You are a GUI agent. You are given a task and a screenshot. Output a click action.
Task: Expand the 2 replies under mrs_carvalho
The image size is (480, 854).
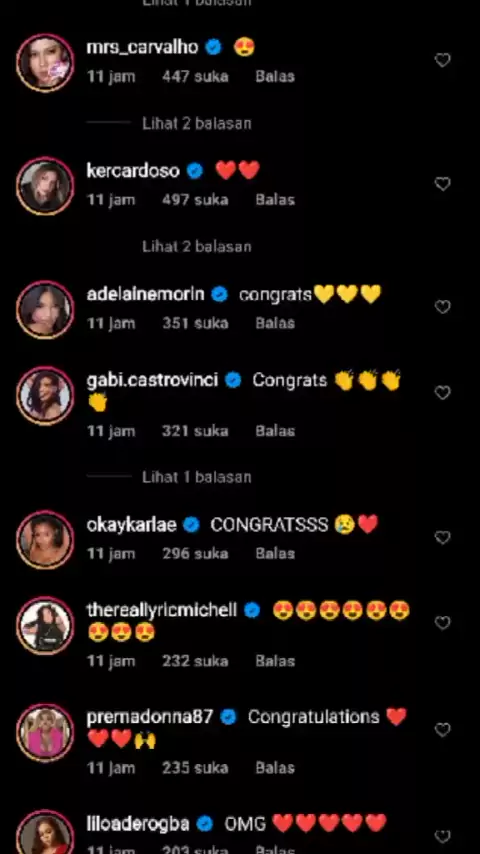point(197,124)
